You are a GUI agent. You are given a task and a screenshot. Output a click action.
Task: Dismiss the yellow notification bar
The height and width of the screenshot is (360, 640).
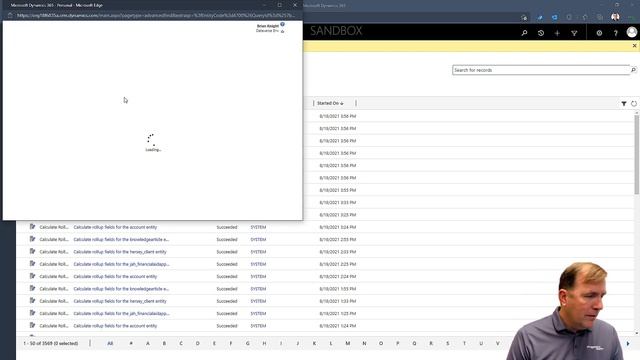click(x=634, y=46)
